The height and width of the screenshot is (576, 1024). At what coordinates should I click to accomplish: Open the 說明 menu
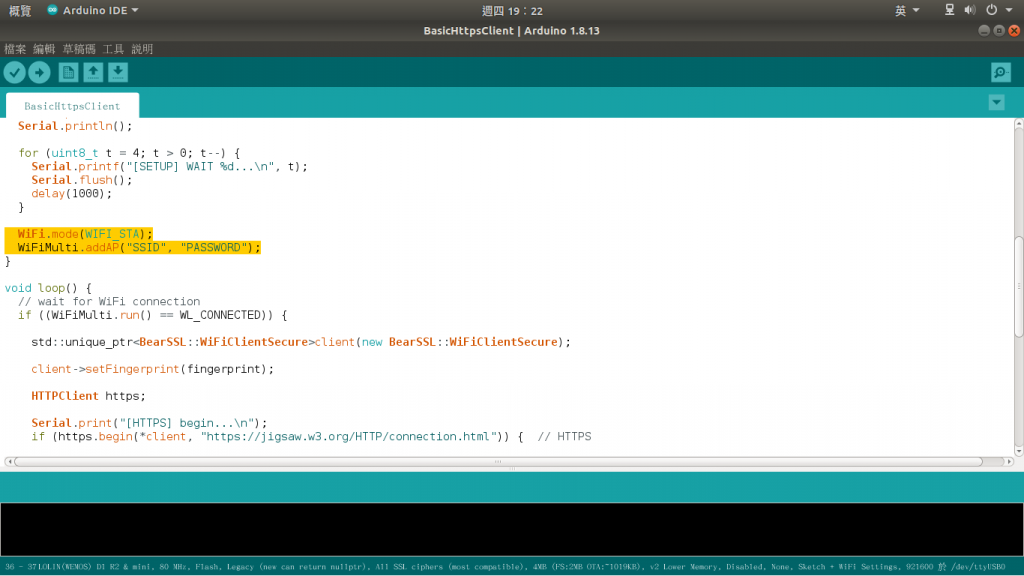coord(142,49)
